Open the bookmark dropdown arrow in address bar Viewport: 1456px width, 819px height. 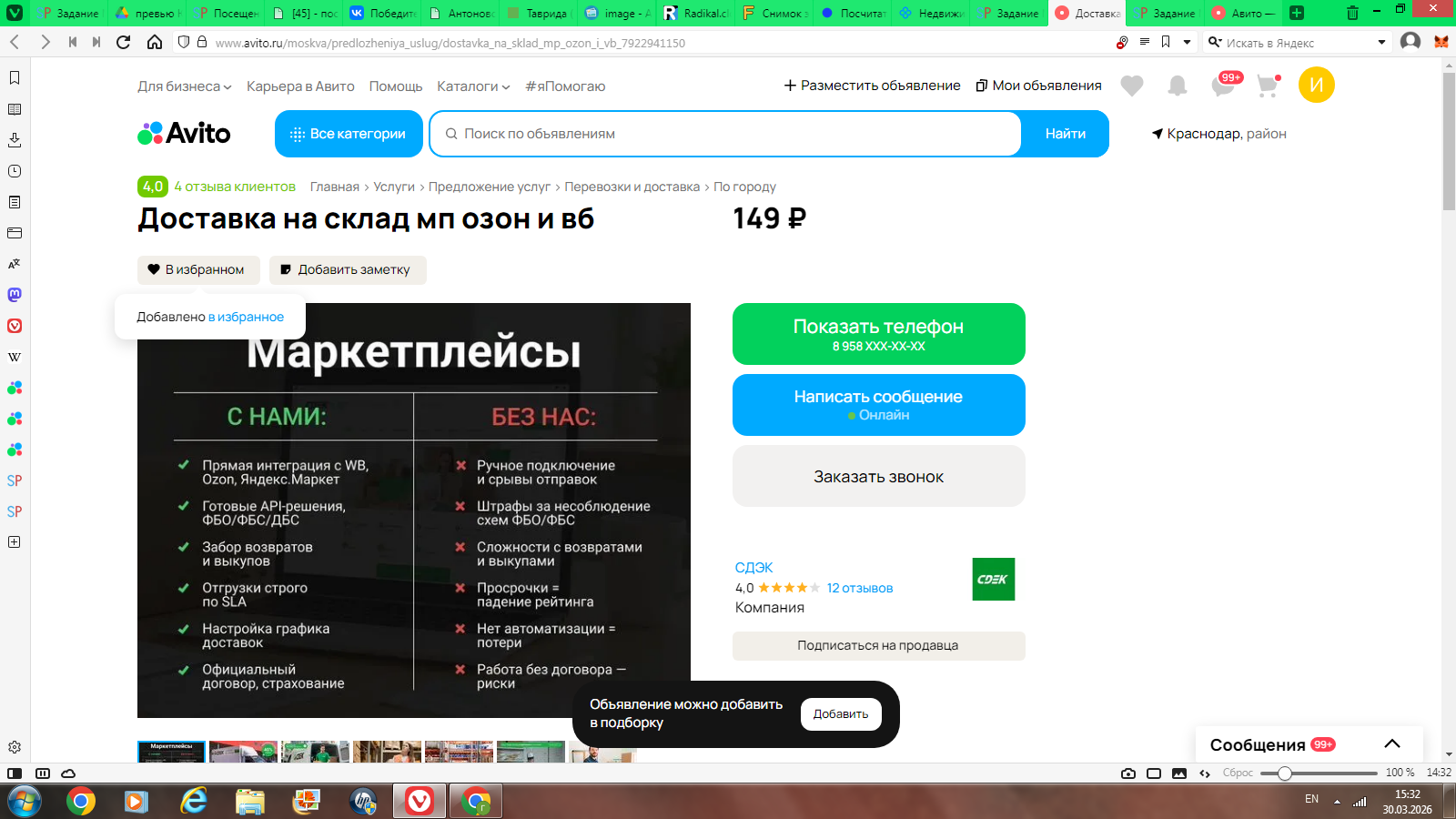1187,42
